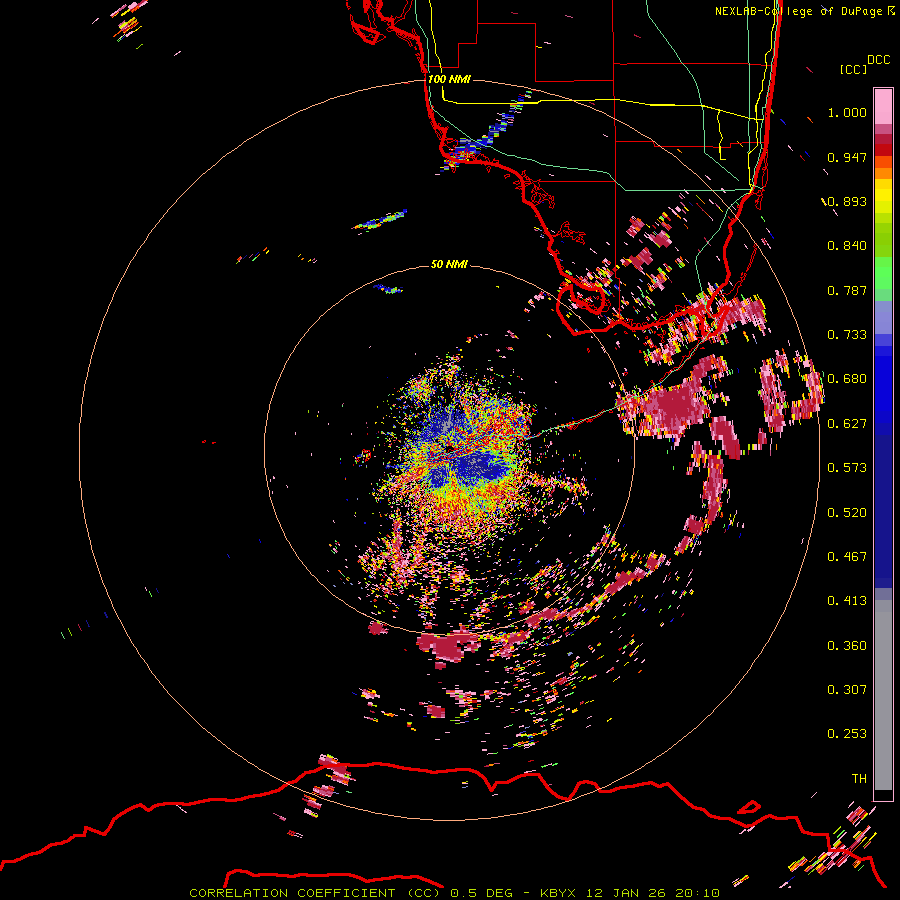This screenshot has width=900, height=900.
Task: Pick the light pink top color-bar segment
Action: [883, 106]
